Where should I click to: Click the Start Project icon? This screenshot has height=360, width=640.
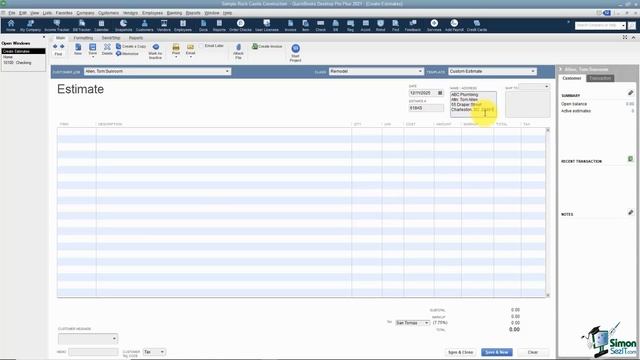pyautogui.click(x=296, y=53)
